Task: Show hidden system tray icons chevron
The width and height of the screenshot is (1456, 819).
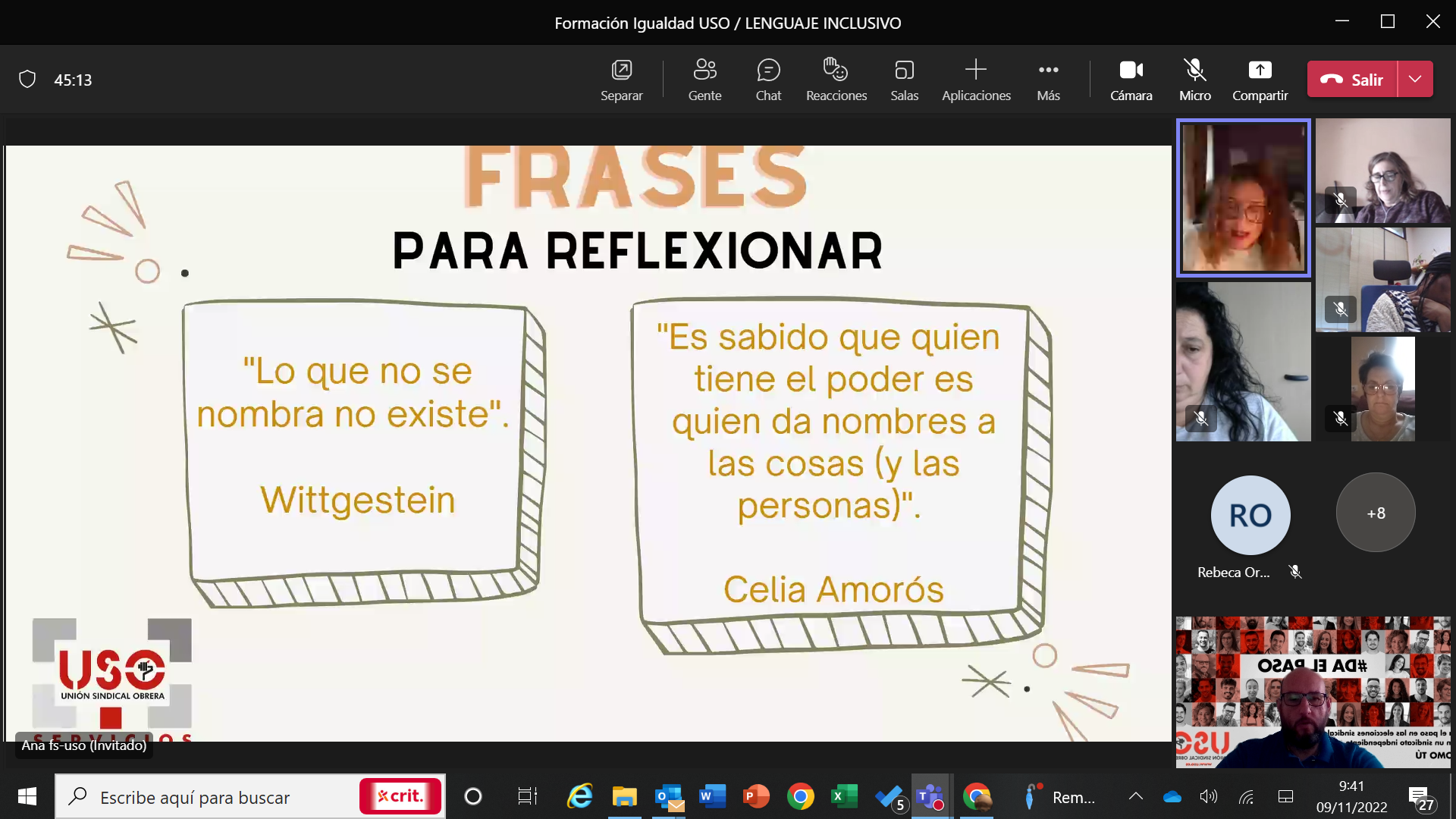Action: (x=1135, y=796)
